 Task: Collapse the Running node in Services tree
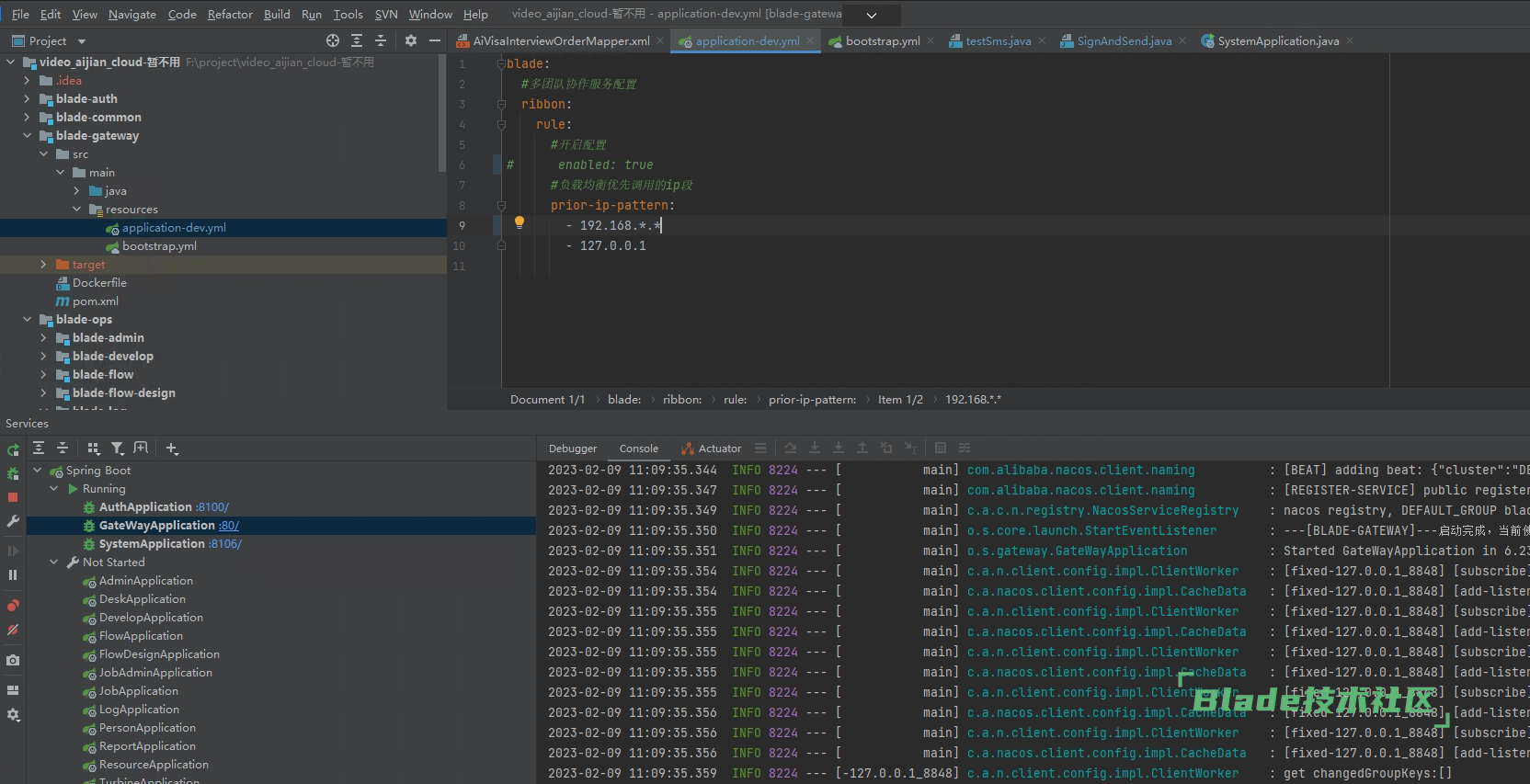pos(54,488)
